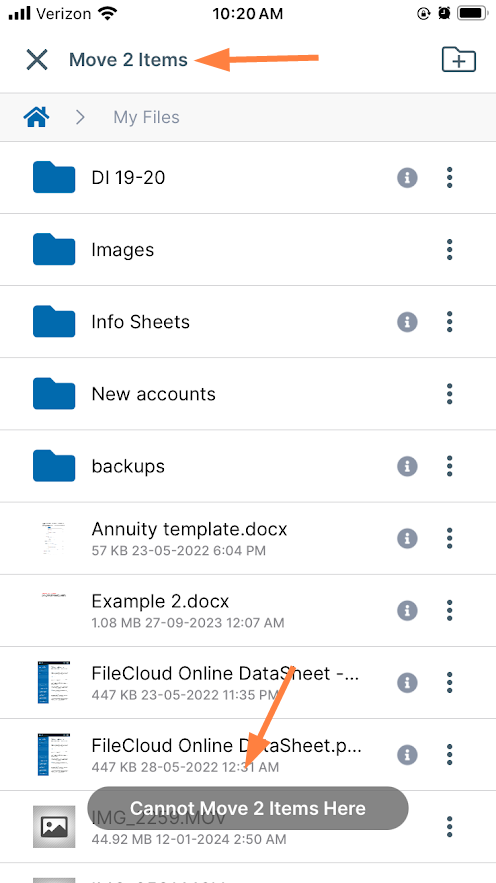Show info for Example 2.docx
Image resolution: width=496 pixels, height=883 pixels.
coord(407,610)
